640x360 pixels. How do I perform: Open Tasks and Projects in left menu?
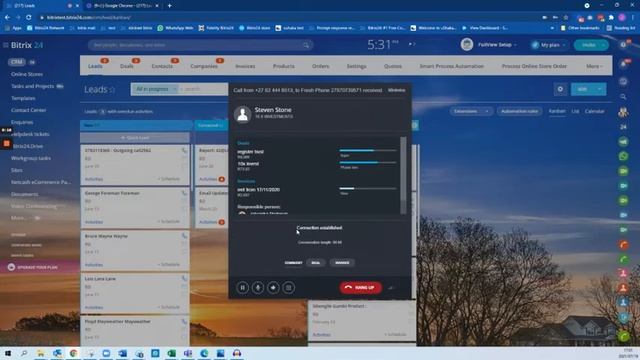(33, 86)
